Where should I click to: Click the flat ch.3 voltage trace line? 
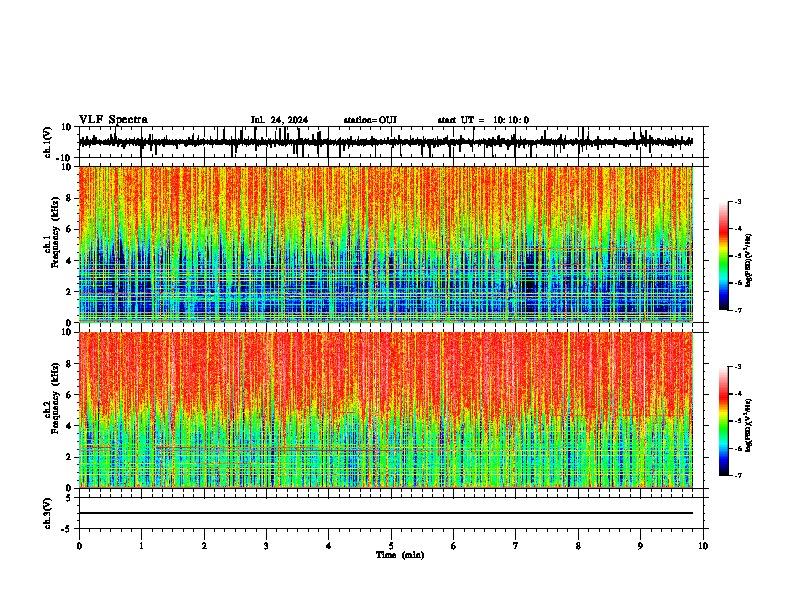[385, 513]
